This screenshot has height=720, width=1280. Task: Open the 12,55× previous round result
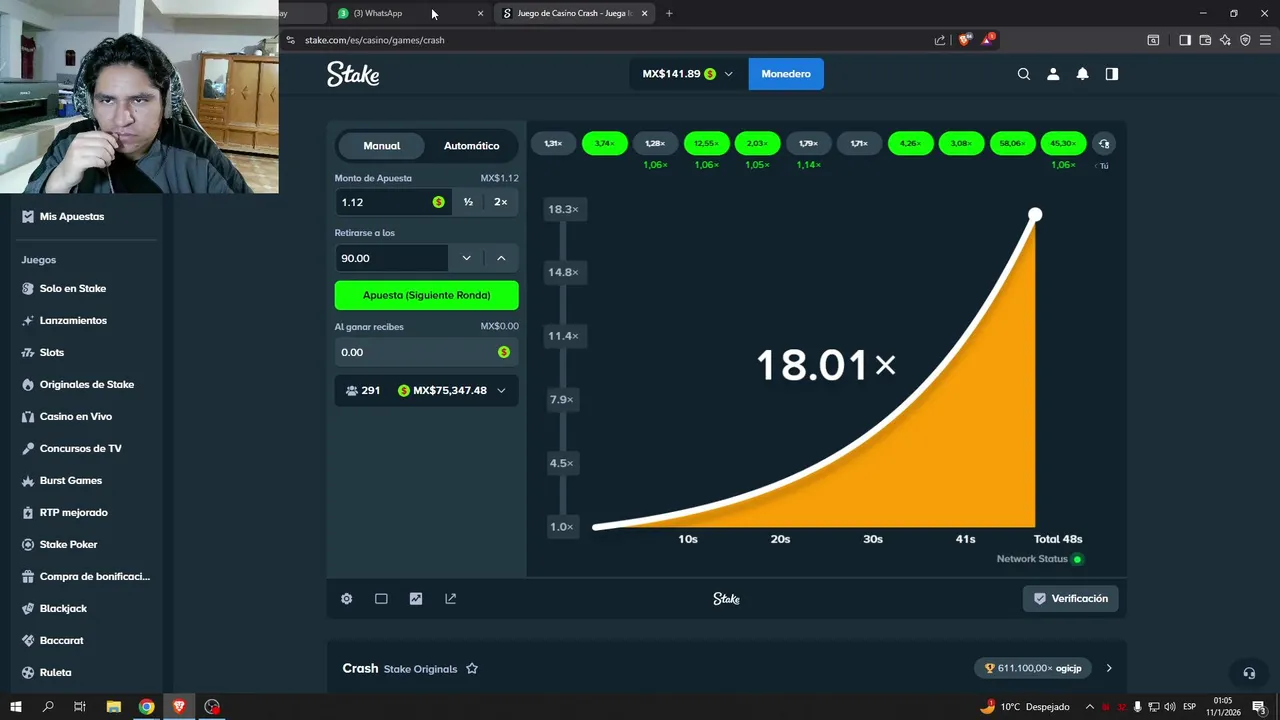(x=706, y=144)
